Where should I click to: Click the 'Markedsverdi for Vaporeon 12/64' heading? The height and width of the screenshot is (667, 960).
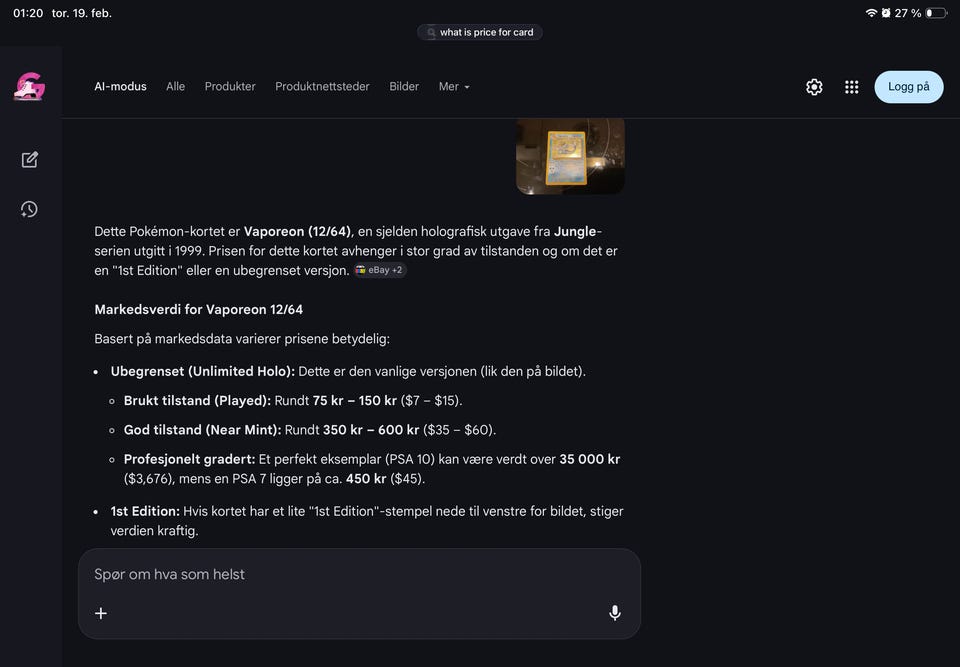coord(198,309)
